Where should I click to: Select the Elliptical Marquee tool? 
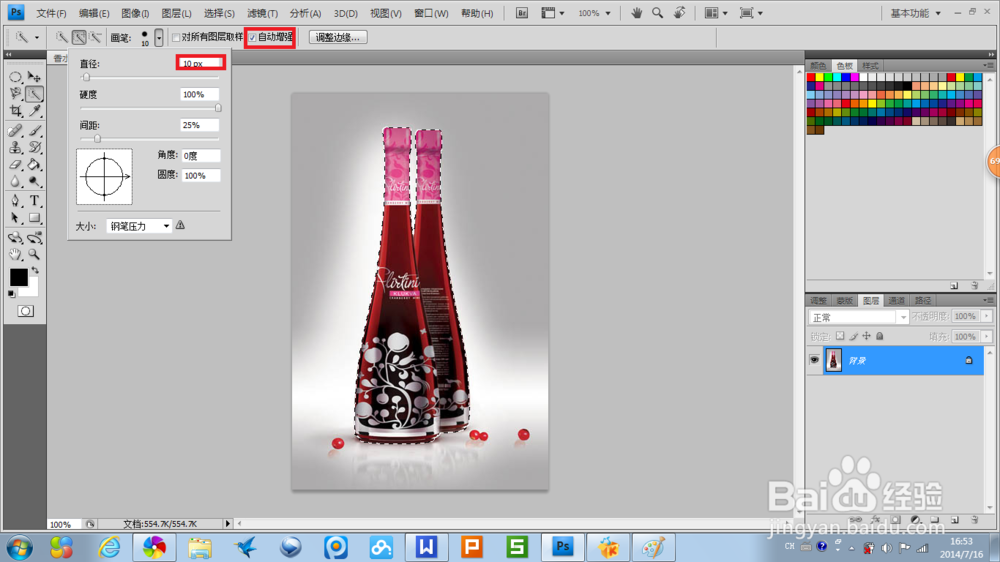coord(15,77)
